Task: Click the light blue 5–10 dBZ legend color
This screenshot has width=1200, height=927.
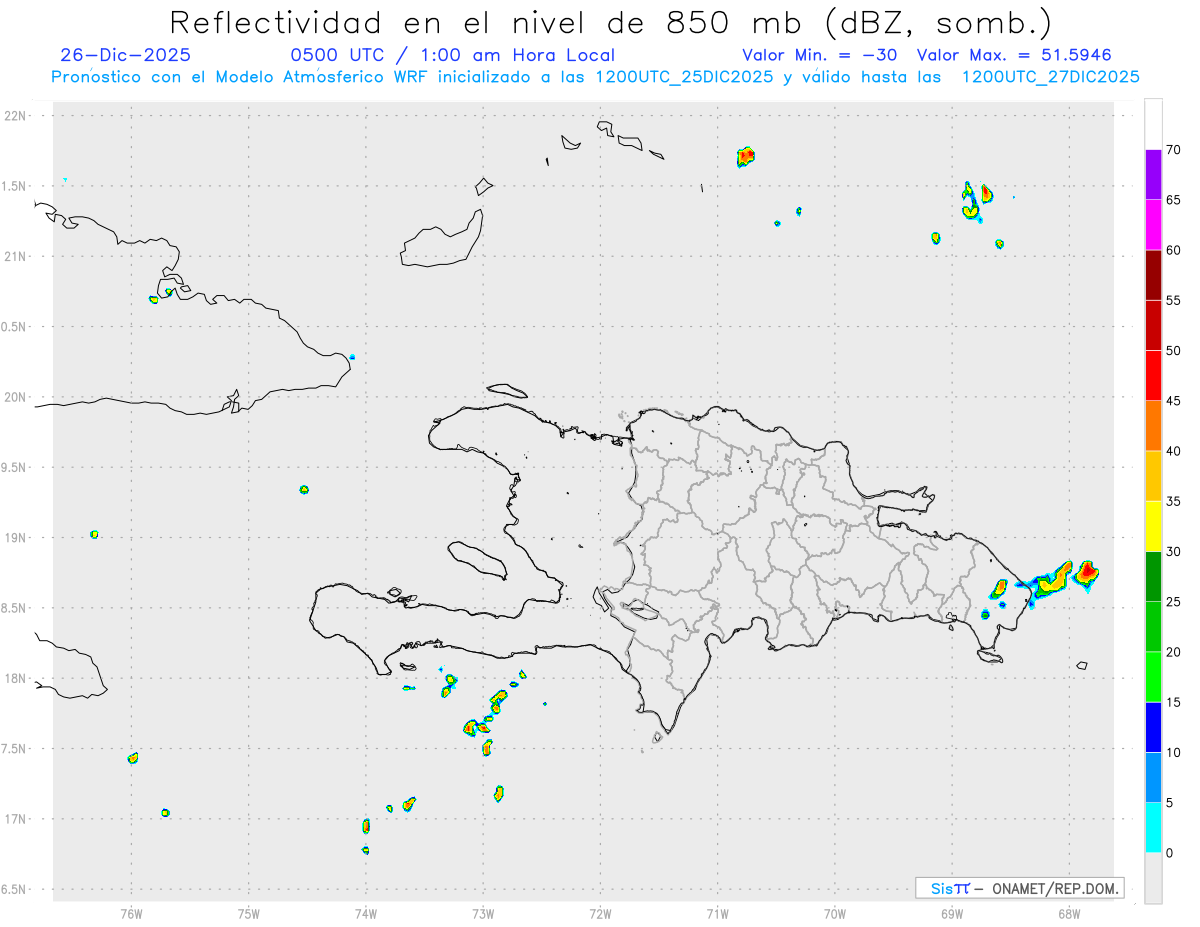Action: [x=1153, y=777]
